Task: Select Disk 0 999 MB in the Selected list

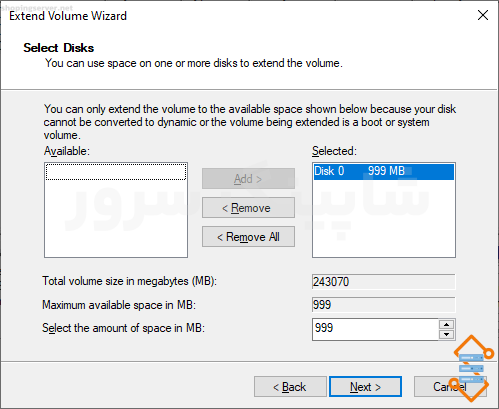Action: pyautogui.click(x=384, y=171)
